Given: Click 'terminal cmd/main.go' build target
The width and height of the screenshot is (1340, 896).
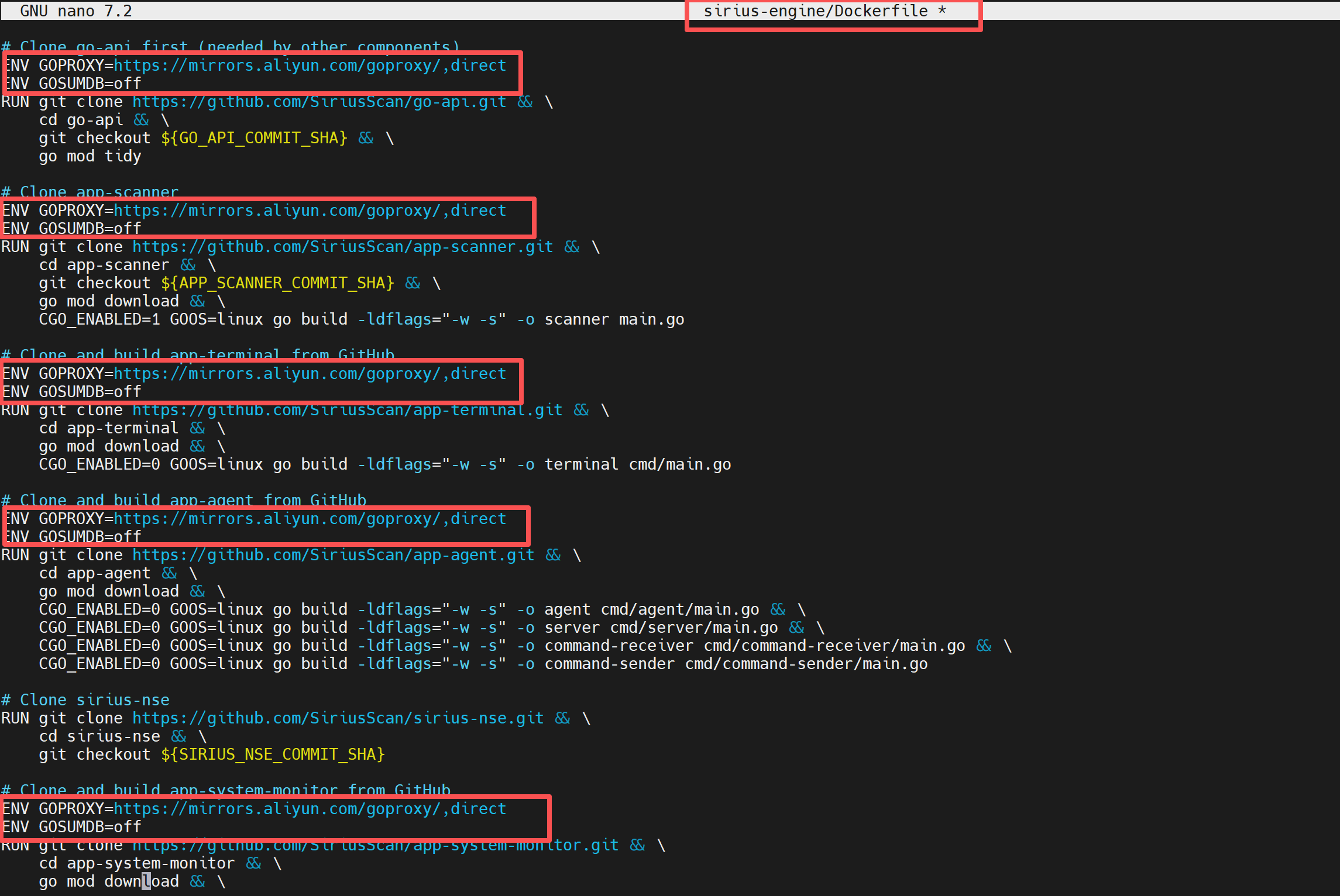Looking at the screenshot, I should (x=637, y=464).
